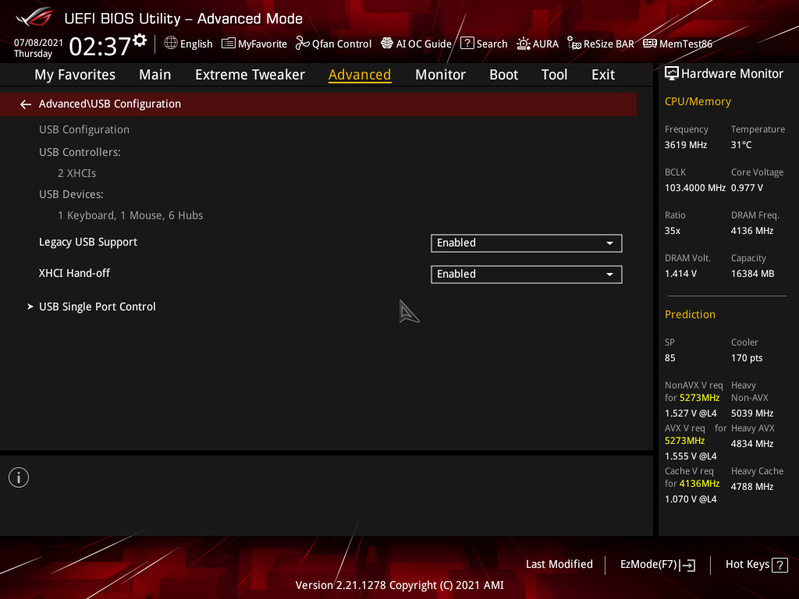Click the 02:37 clock time
Image resolution: width=799 pixels, height=599 pixels.
coord(100,46)
